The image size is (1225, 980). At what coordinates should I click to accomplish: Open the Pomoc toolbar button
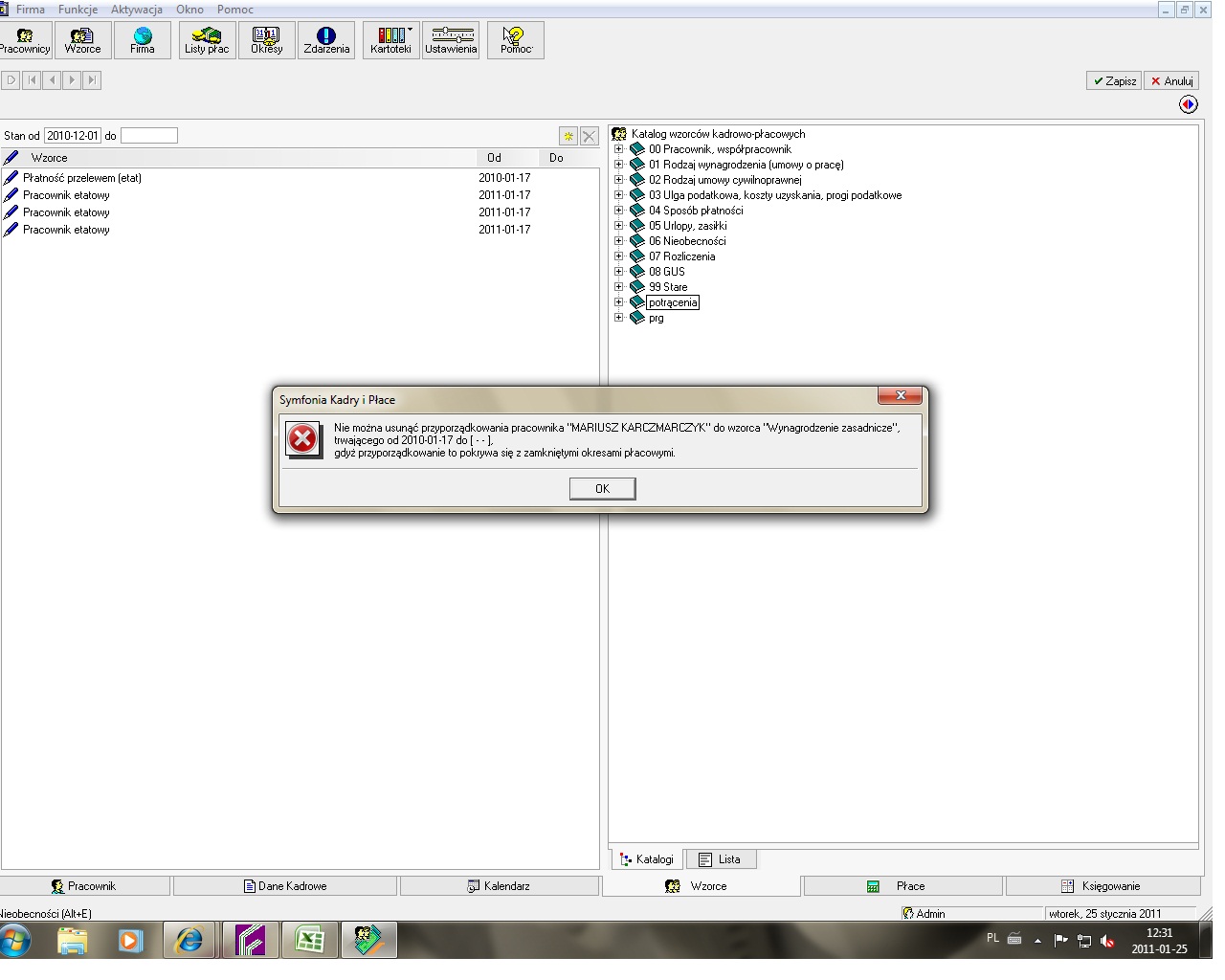(x=516, y=40)
